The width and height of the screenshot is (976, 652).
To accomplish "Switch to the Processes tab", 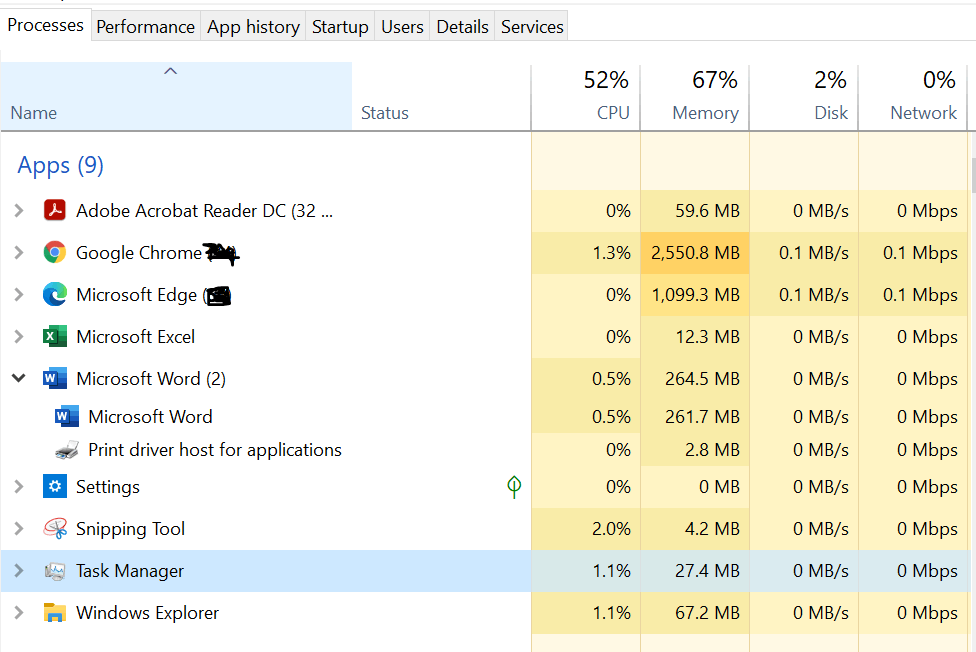I will click(x=45, y=26).
